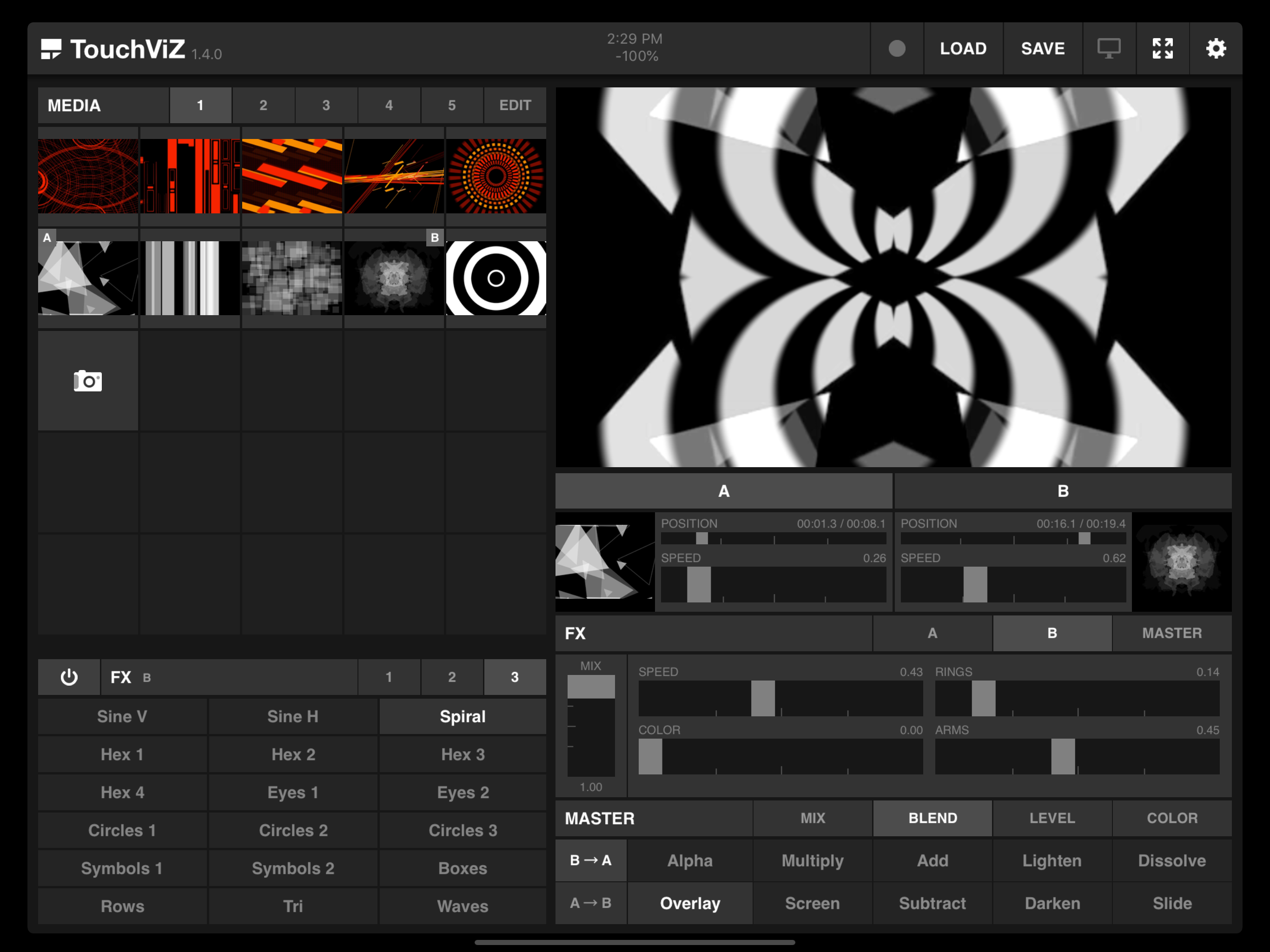
Task: Select the A → B blend direction
Action: [591, 903]
